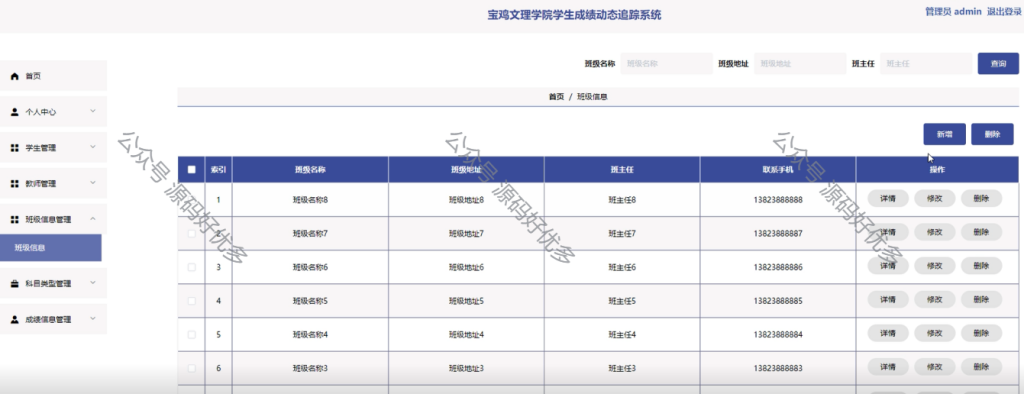Expand the 科目类型管理 chevron

[x=93, y=283]
